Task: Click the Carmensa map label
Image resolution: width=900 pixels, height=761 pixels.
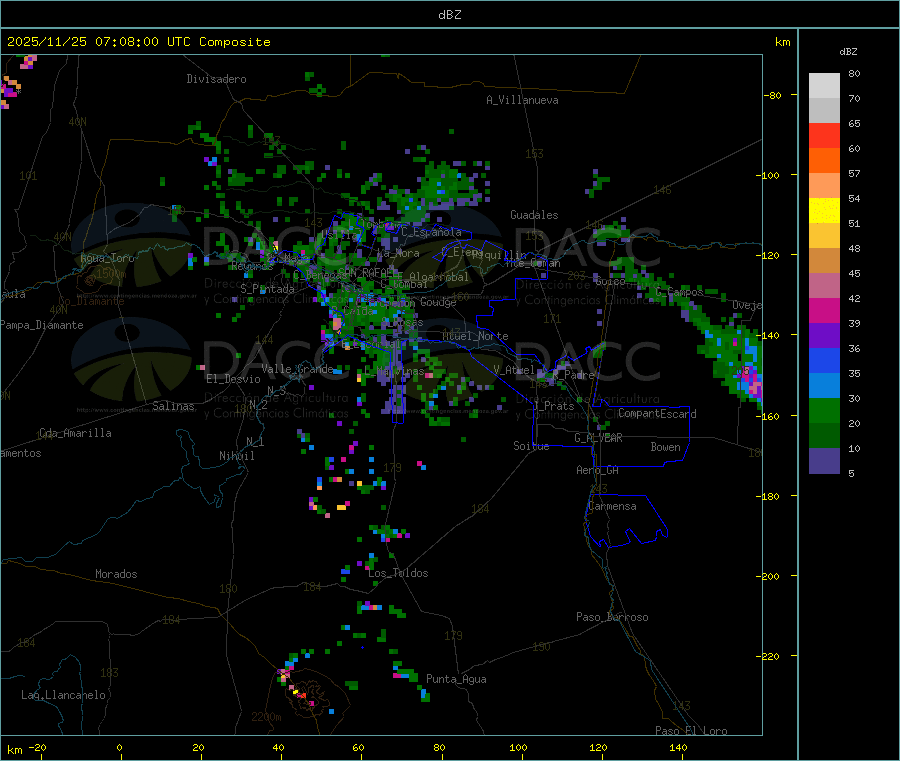Action: point(612,506)
